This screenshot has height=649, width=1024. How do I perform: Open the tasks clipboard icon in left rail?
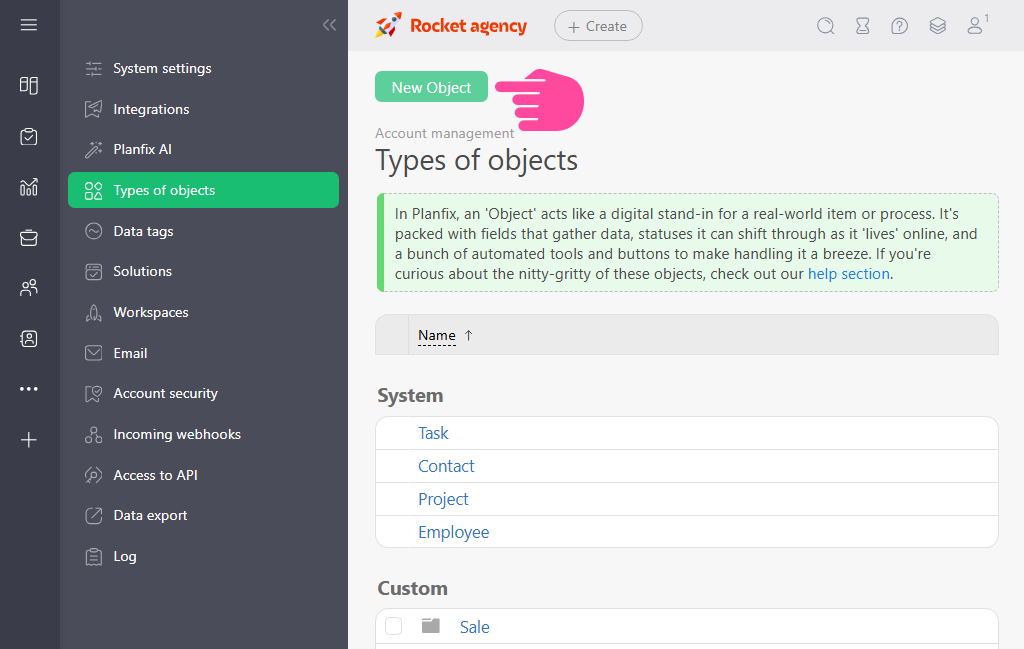[29, 136]
